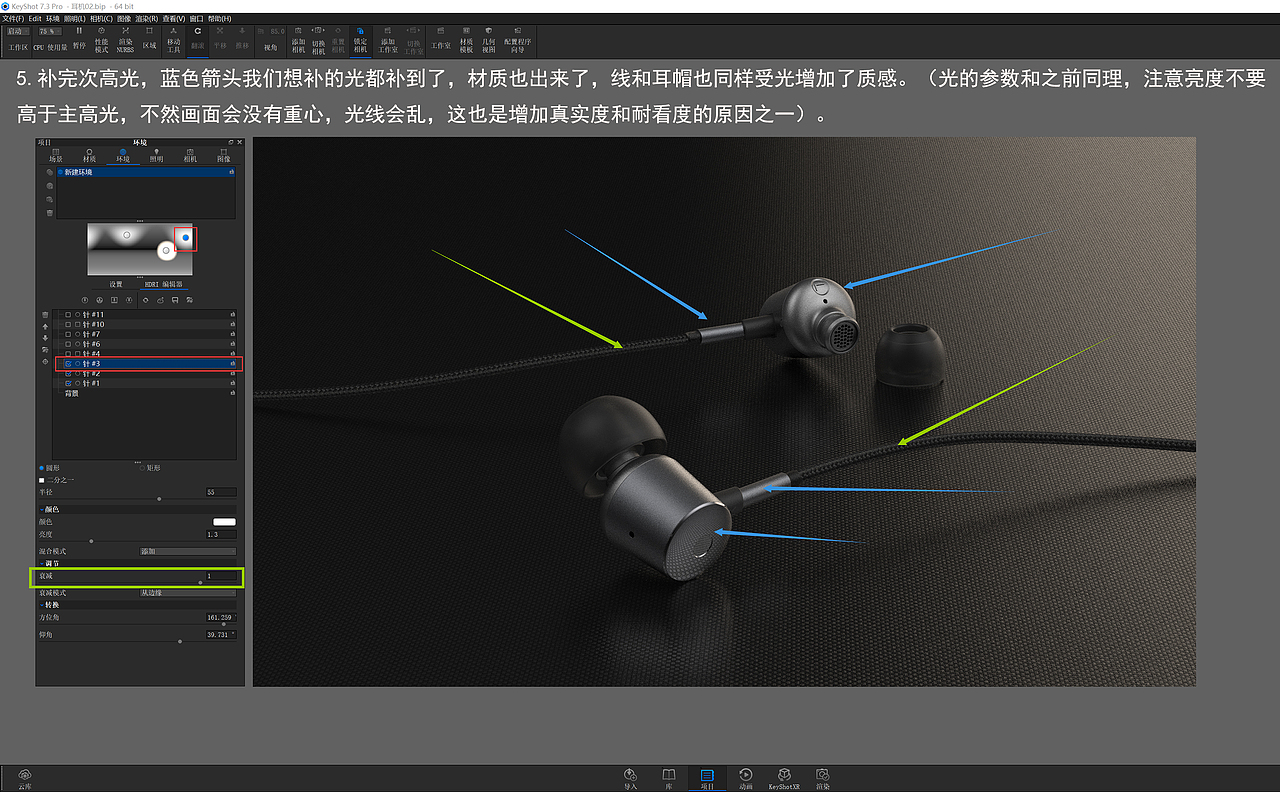The height and width of the screenshot is (792, 1280).
Task: Enable the 针 #6 pin checkbox
Action: click(x=68, y=344)
